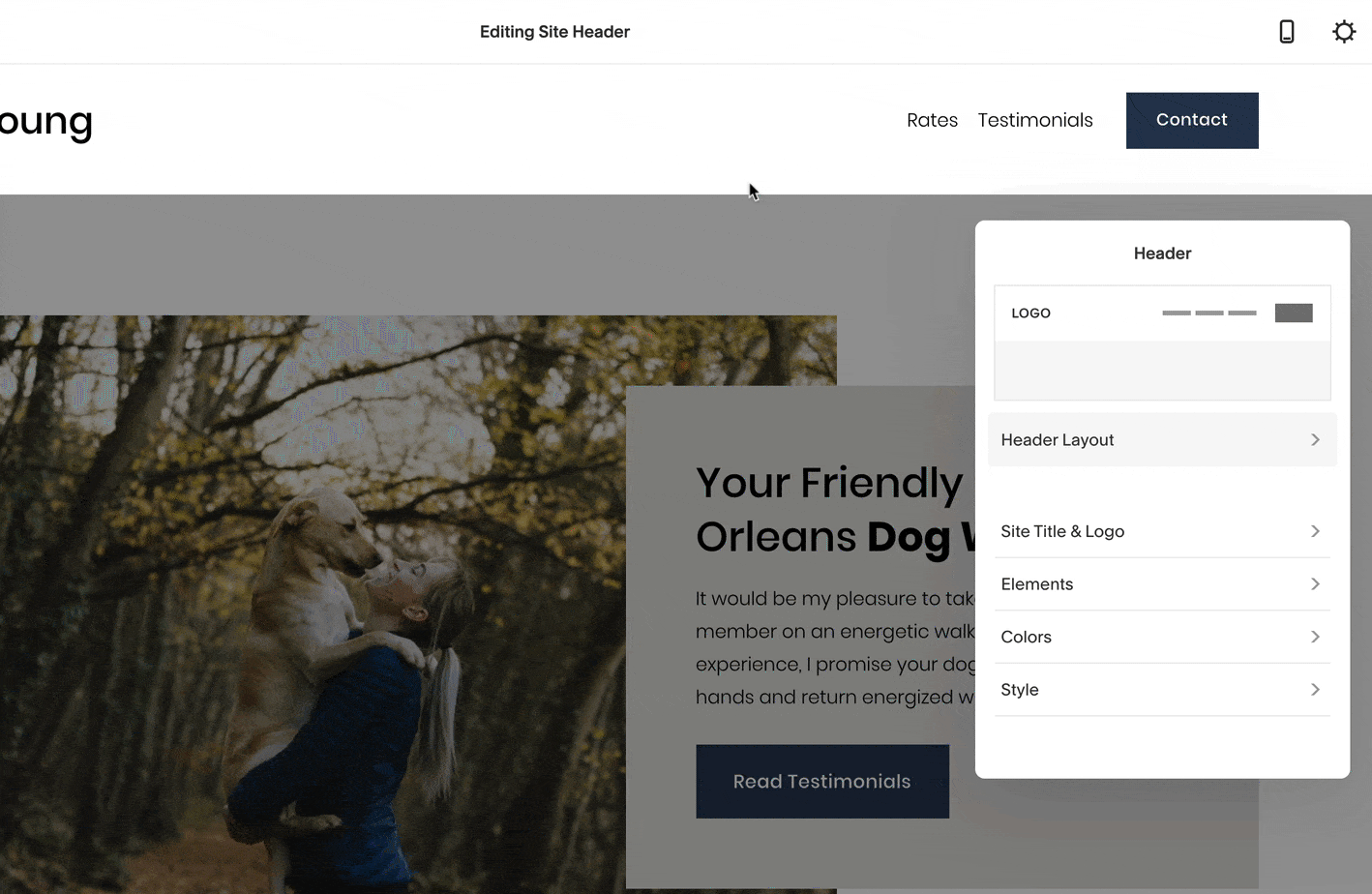Click the Contact header button

click(1192, 120)
